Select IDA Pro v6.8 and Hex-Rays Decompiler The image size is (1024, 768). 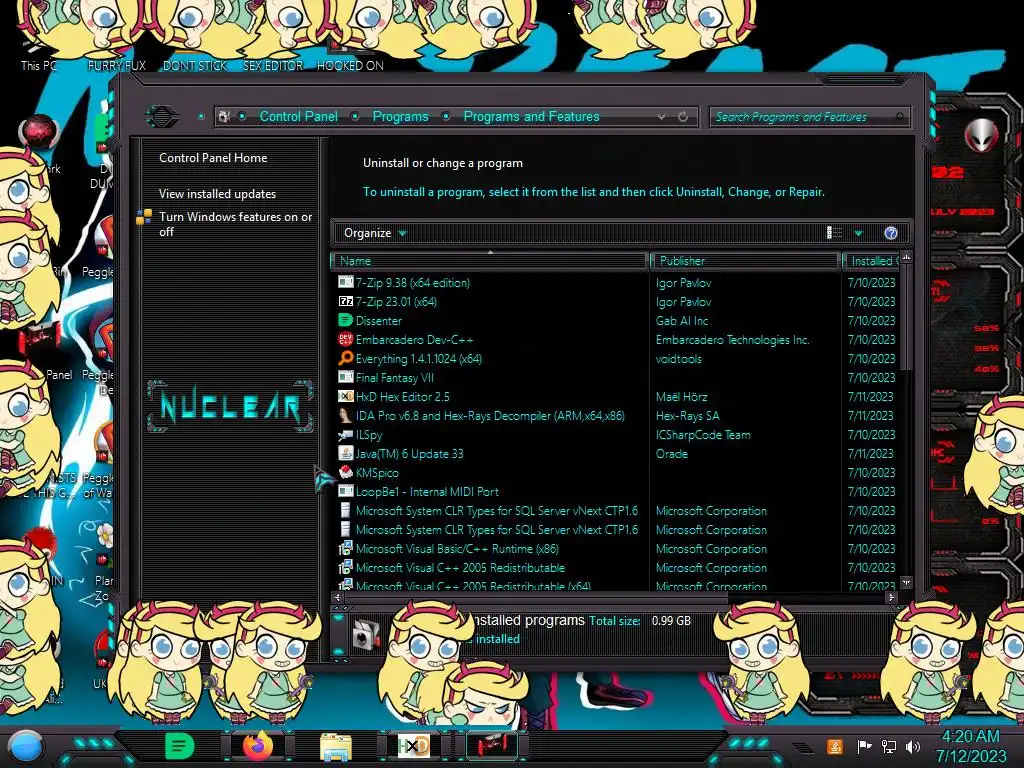[490, 415]
